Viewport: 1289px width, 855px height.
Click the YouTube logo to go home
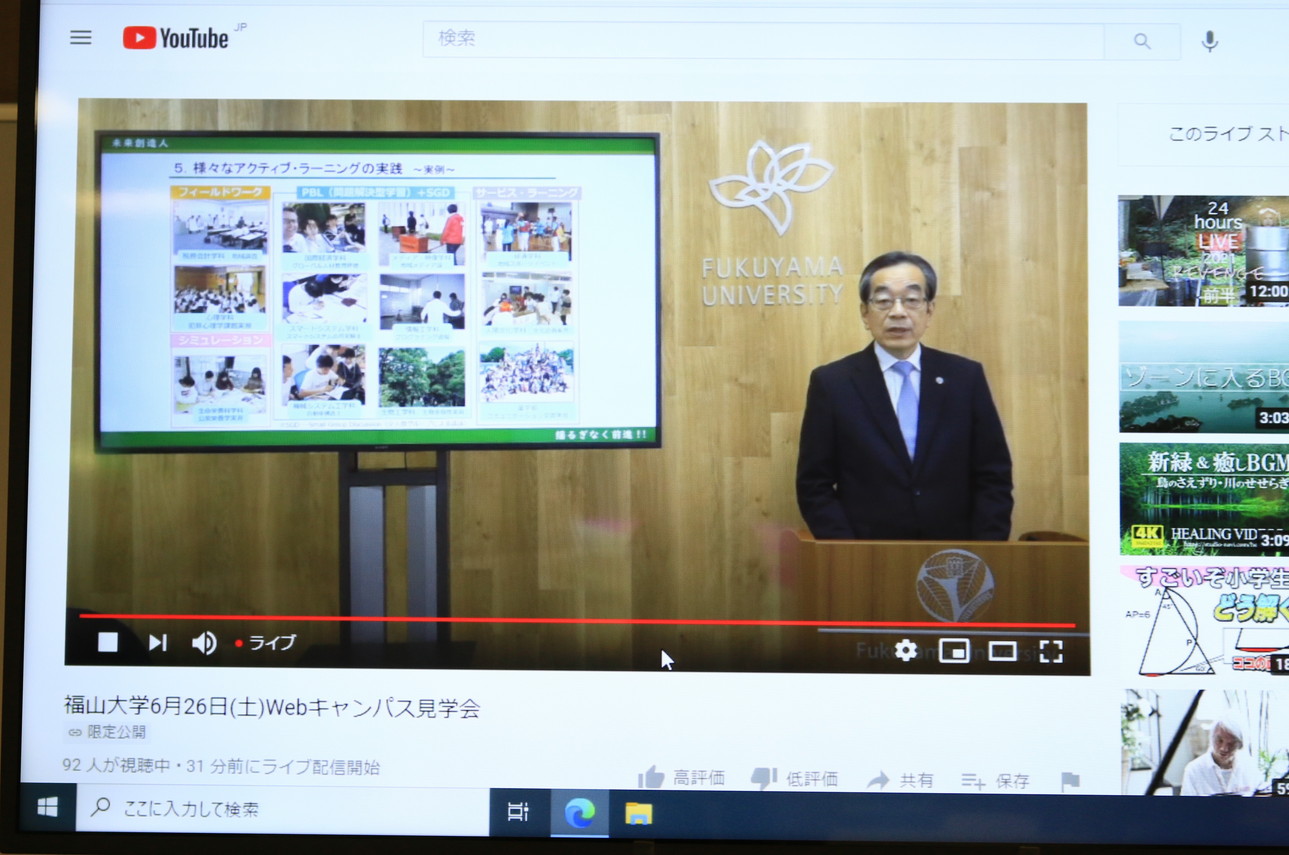[x=177, y=38]
